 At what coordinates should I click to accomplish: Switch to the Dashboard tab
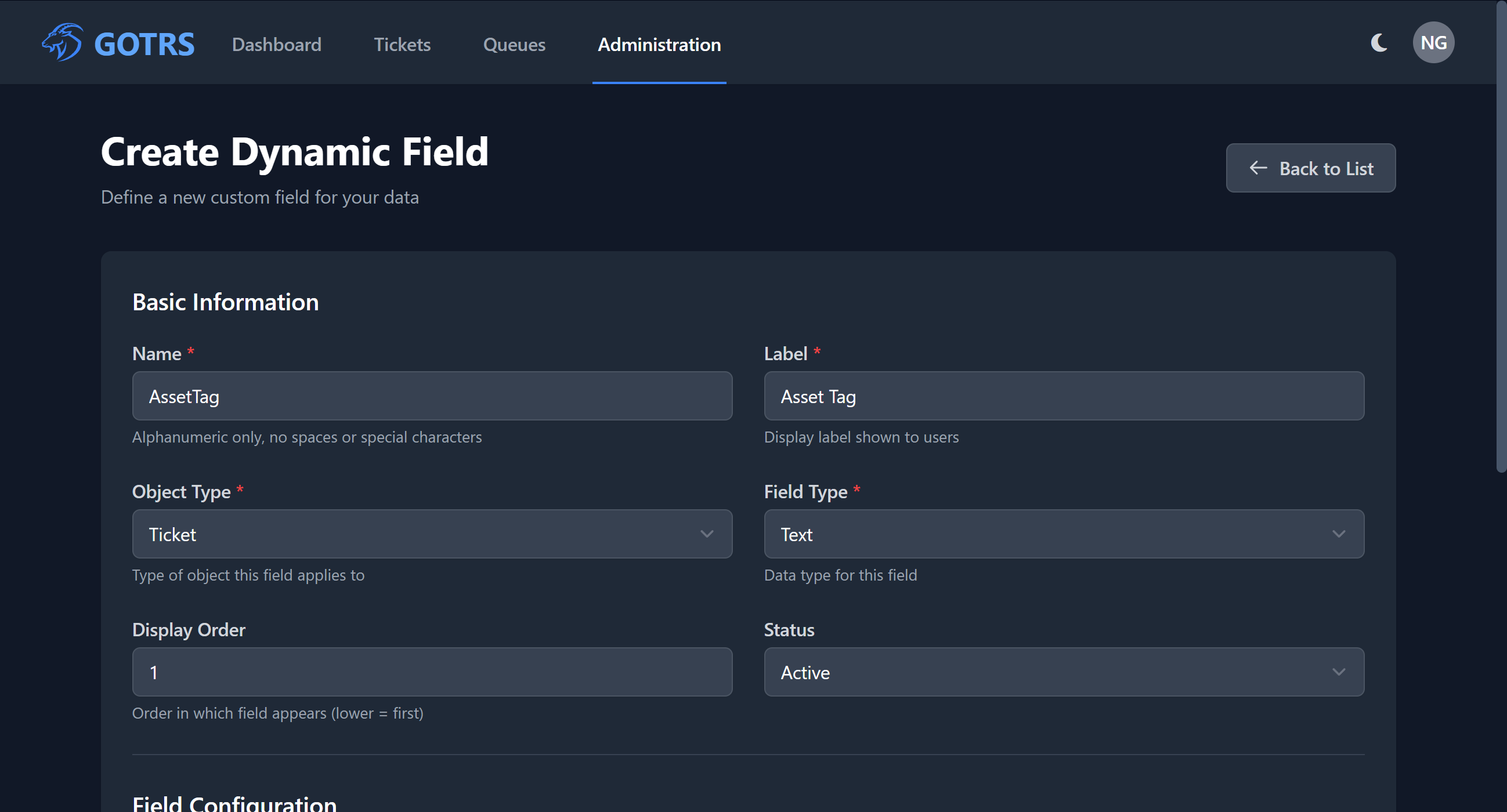pos(277,45)
